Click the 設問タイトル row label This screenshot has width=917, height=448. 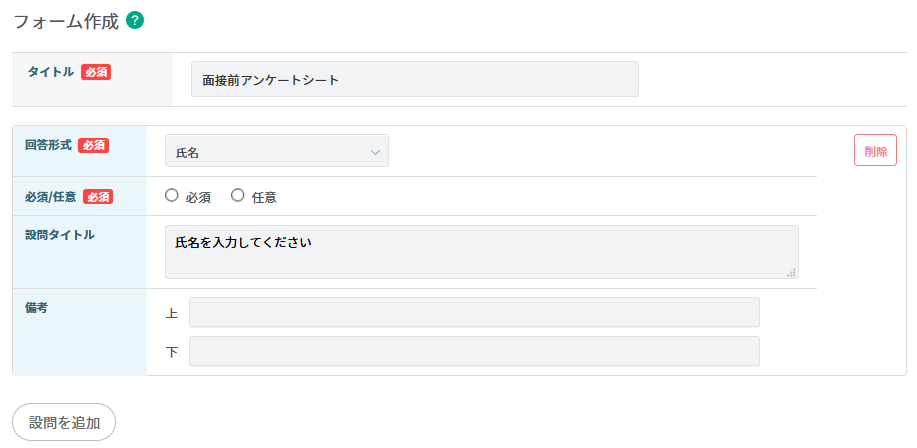pos(60,235)
